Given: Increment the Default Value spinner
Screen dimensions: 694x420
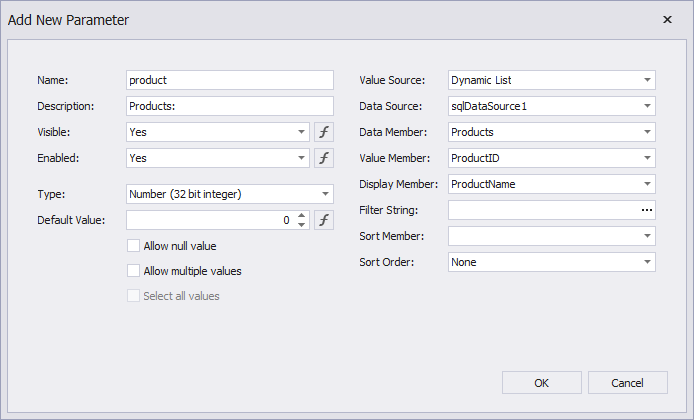Looking at the screenshot, I should coord(302,216).
